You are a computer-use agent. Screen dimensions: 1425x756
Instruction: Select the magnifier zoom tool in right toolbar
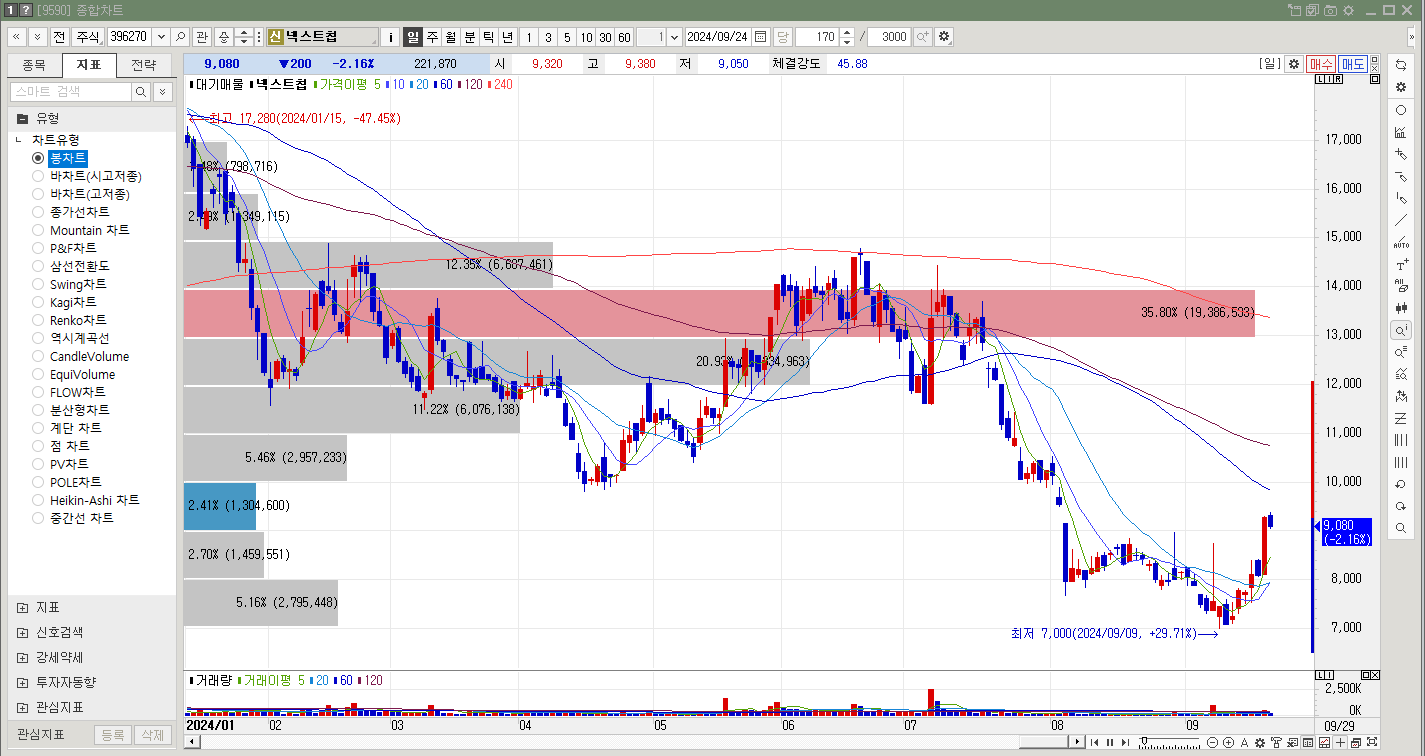pyautogui.click(x=1401, y=528)
